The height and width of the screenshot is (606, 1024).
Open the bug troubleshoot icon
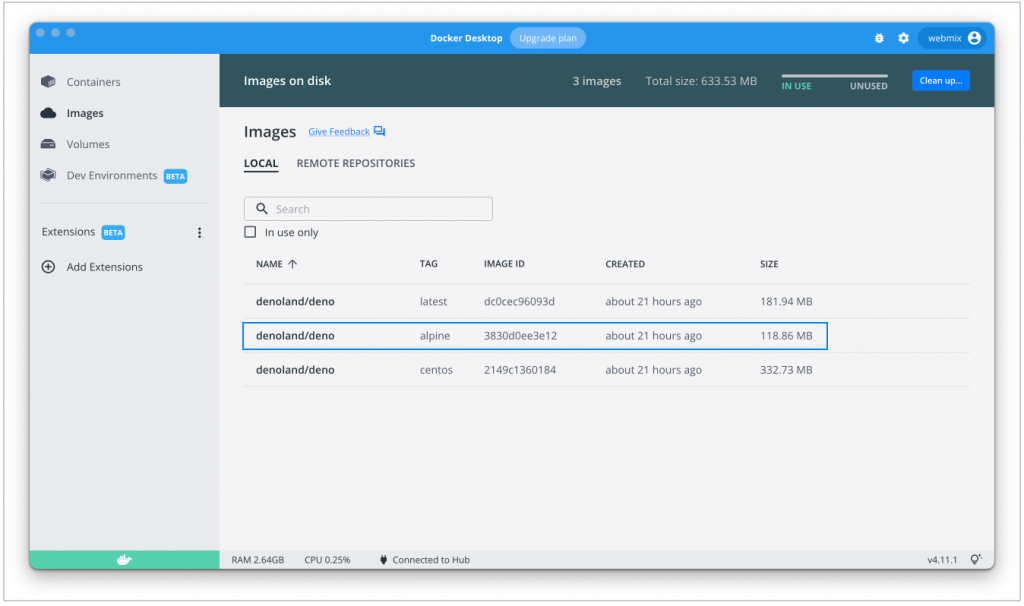(x=879, y=39)
